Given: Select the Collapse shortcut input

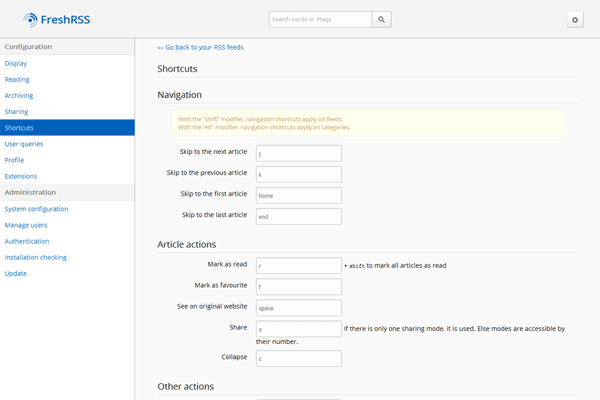Looking at the screenshot, I should coord(298,358).
